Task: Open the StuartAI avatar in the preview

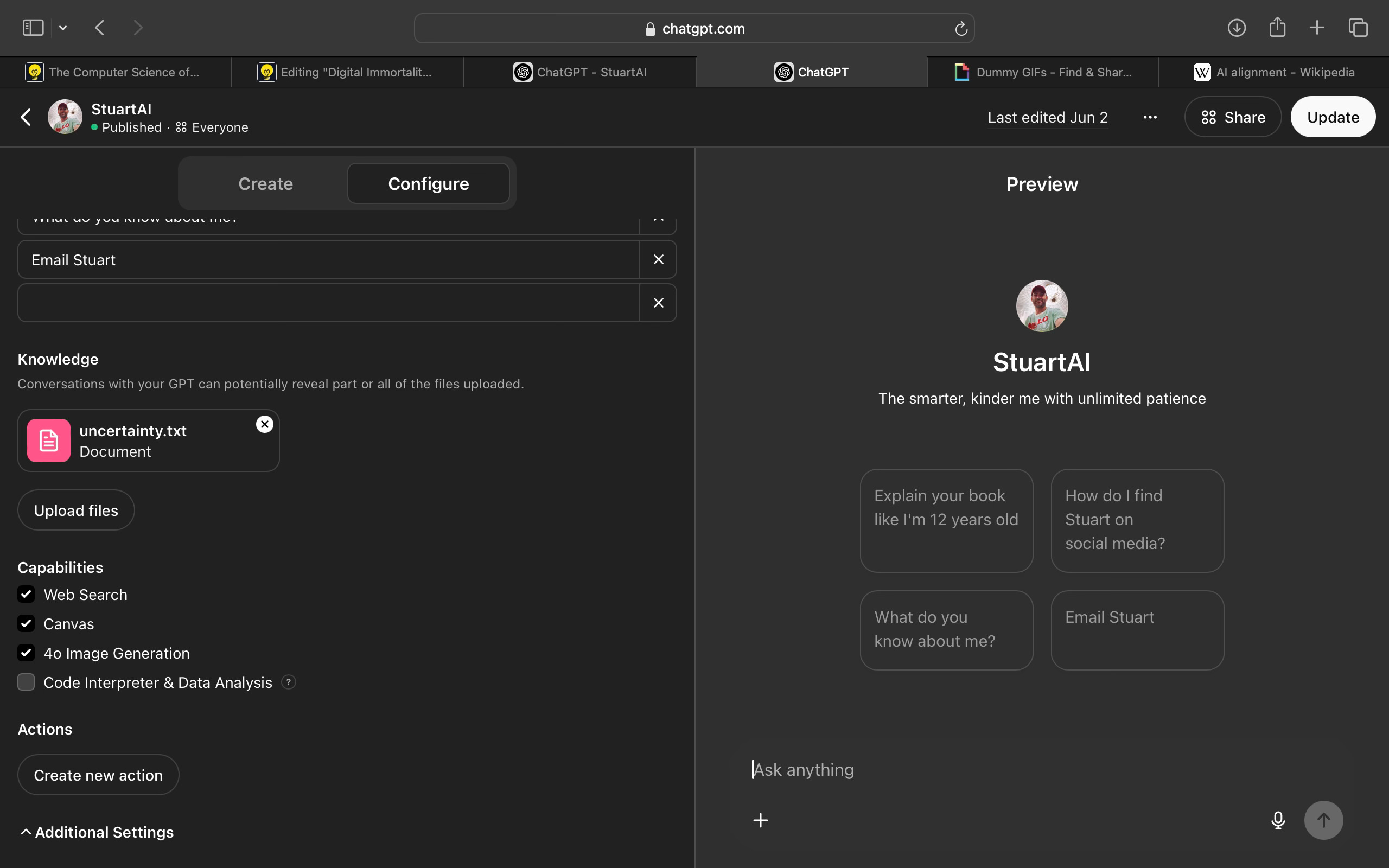Action: click(x=1042, y=305)
